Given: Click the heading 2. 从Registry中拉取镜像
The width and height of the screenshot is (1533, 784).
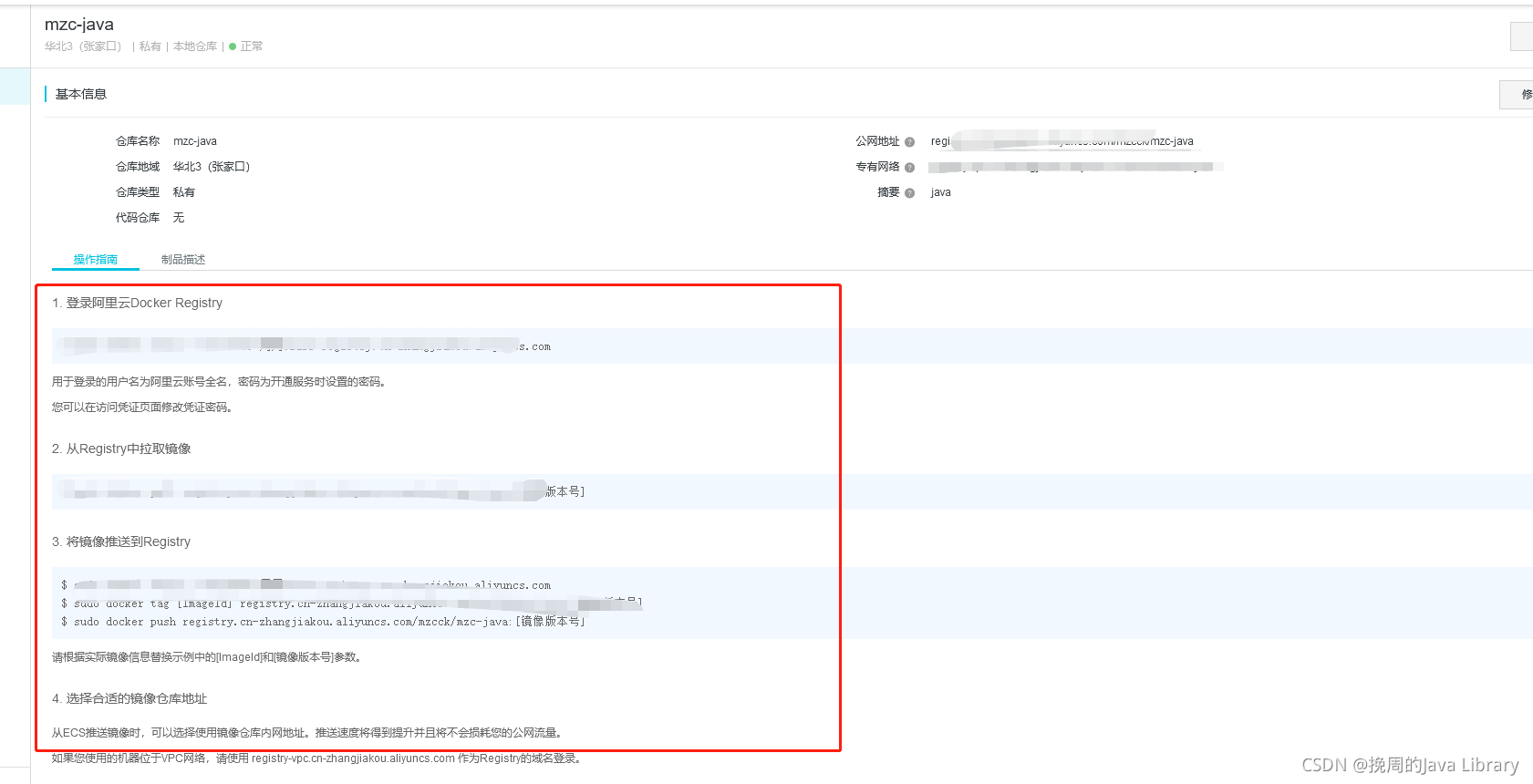Looking at the screenshot, I should [121, 449].
